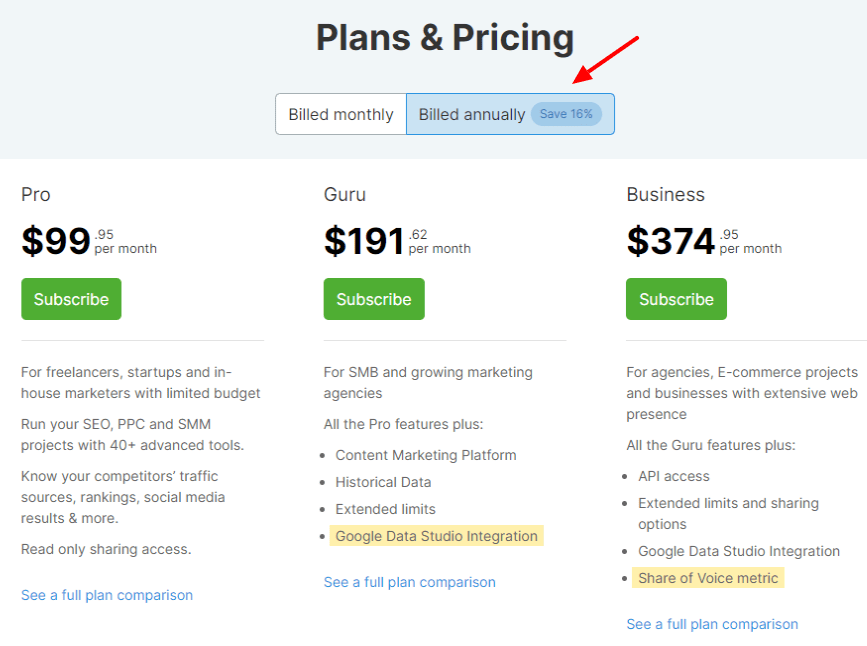The height and width of the screenshot is (646, 867).
Task: Click the Business plan heading
Action: (666, 194)
